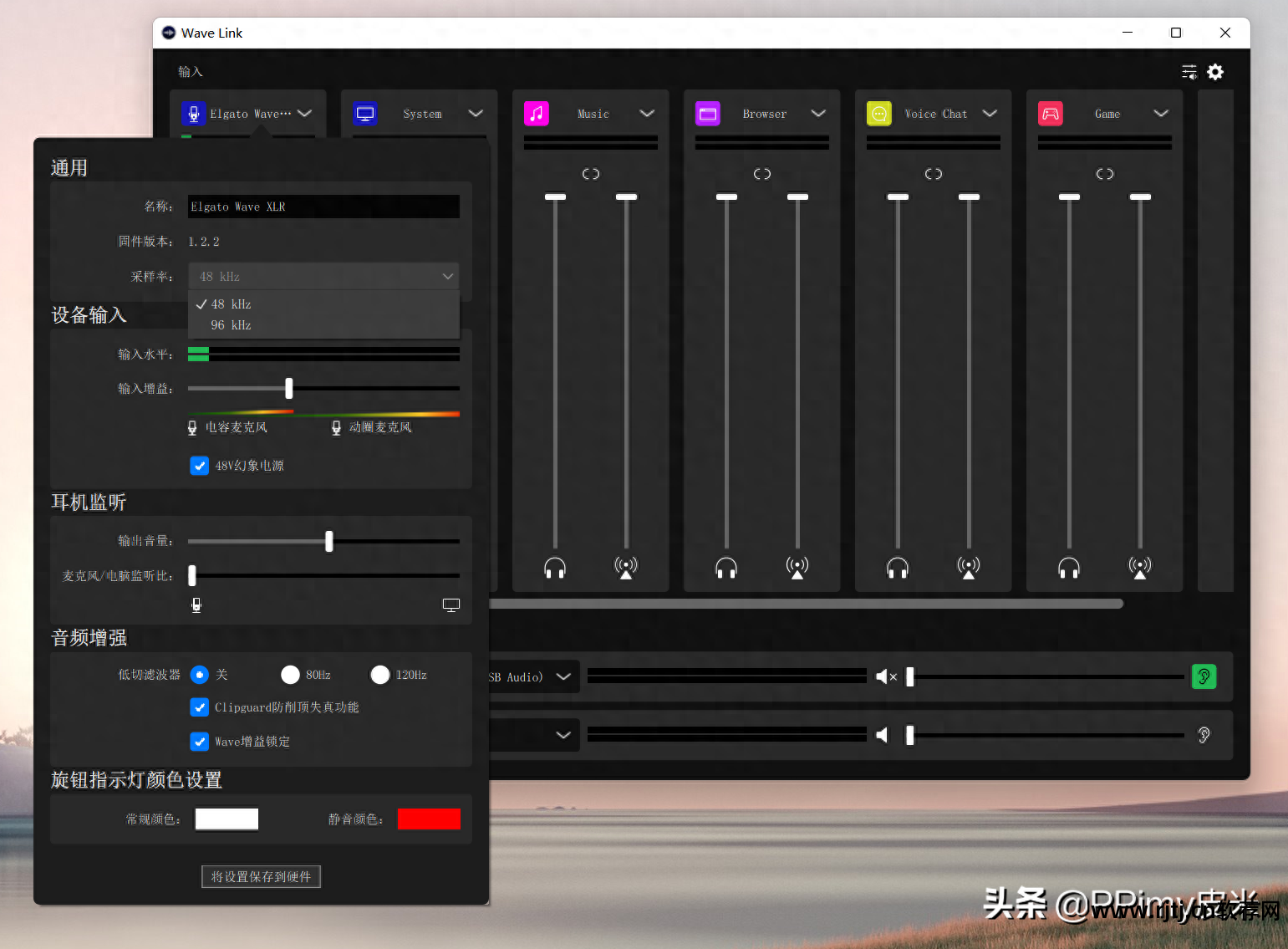Viewport: 1288px width, 949px height.
Task: Open the mixer filter settings icon
Action: pos(1189,72)
